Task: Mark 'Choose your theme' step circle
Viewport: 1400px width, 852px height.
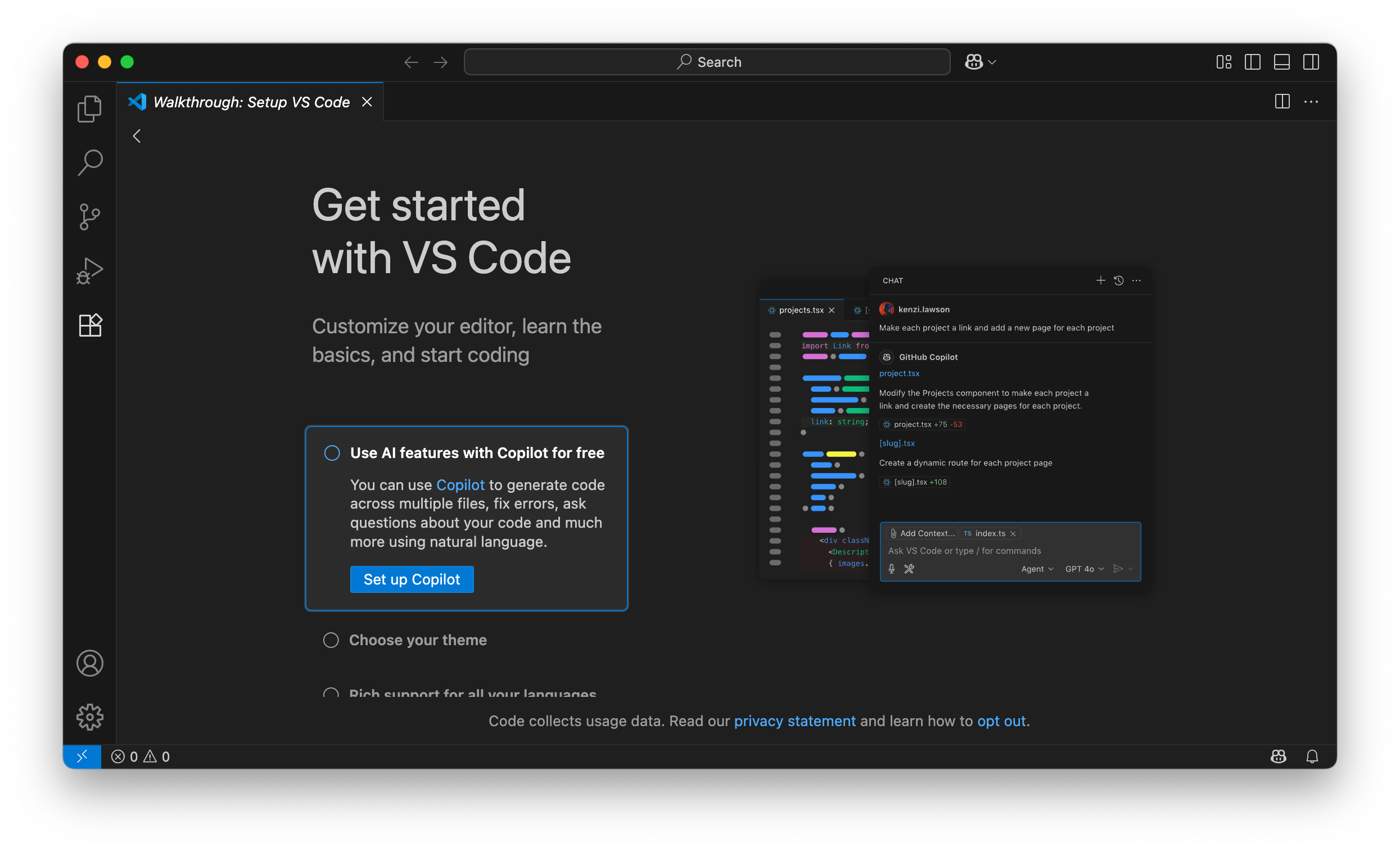Action: [x=331, y=640]
